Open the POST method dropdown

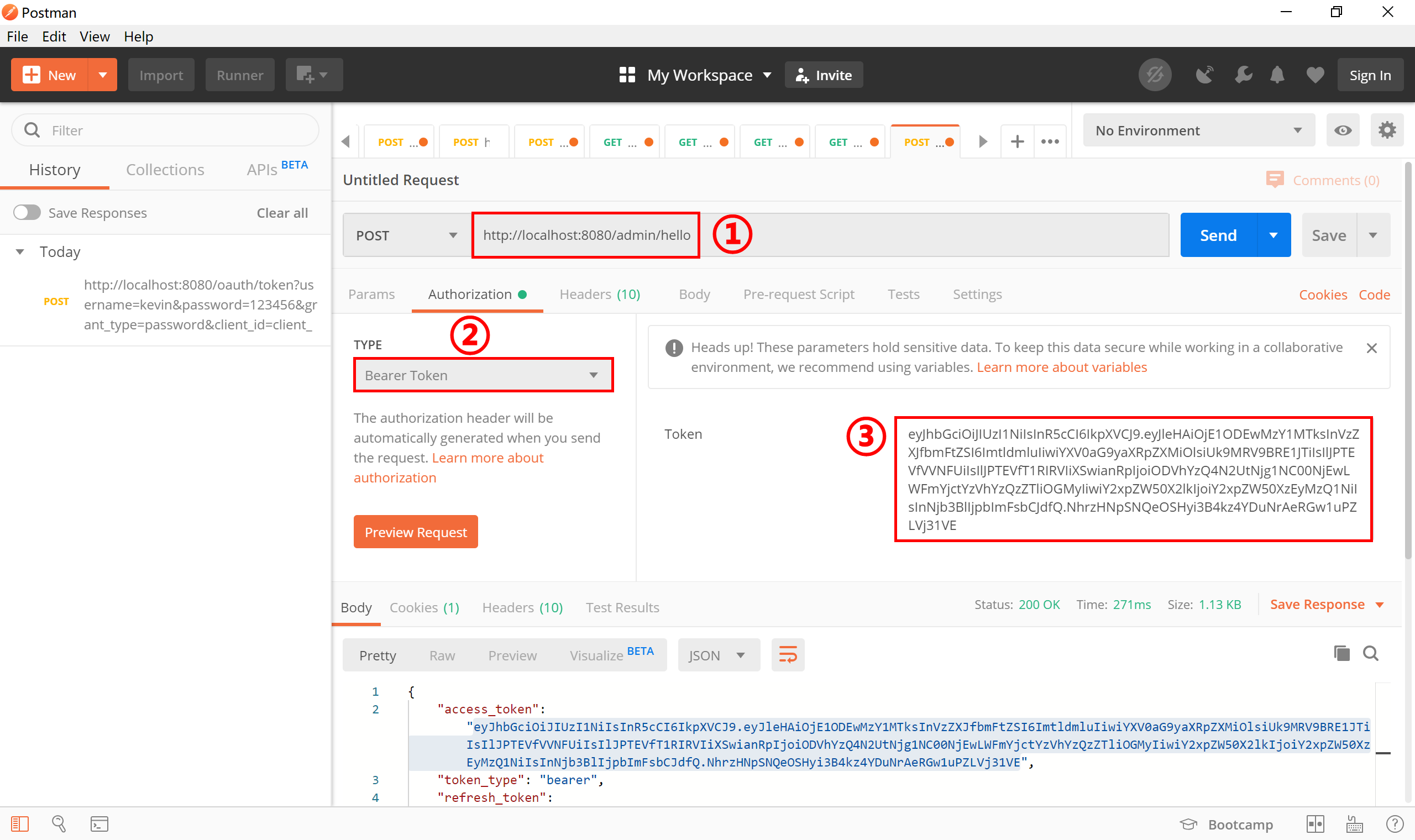coord(406,235)
